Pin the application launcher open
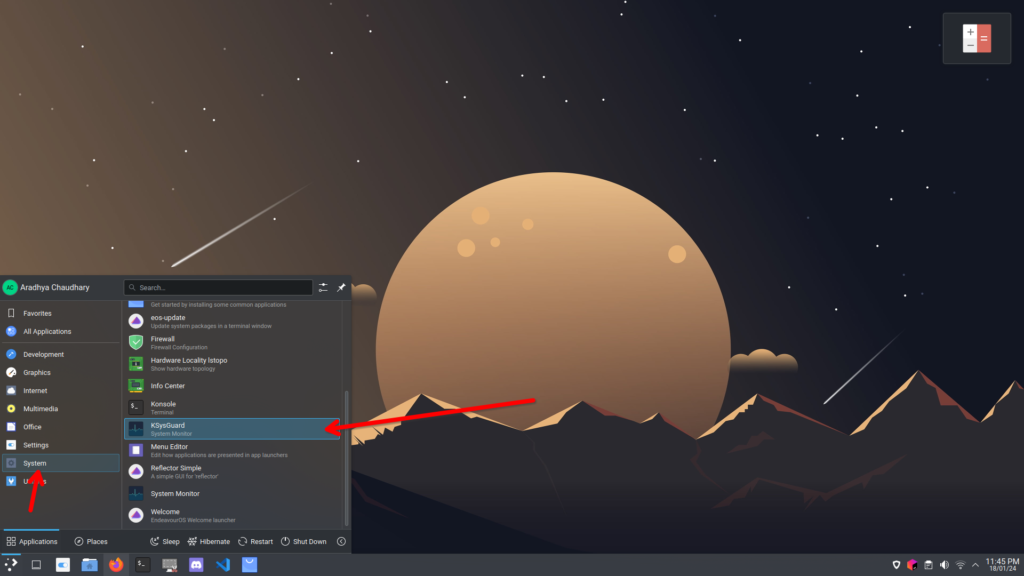 [x=341, y=287]
